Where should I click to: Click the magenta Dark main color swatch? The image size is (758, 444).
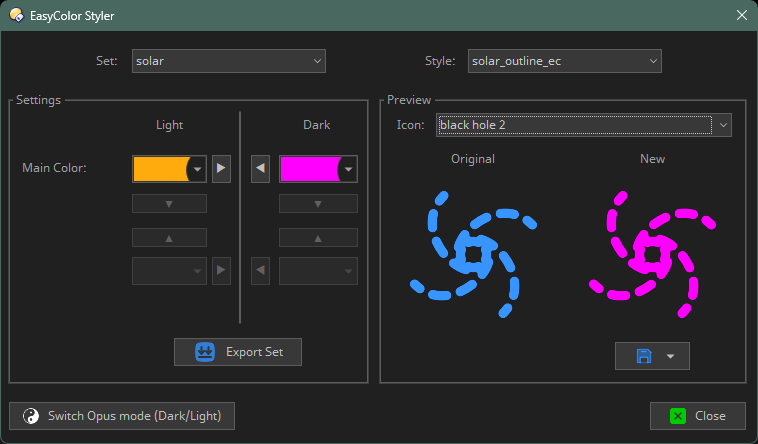pyautogui.click(x=309, y=169)
